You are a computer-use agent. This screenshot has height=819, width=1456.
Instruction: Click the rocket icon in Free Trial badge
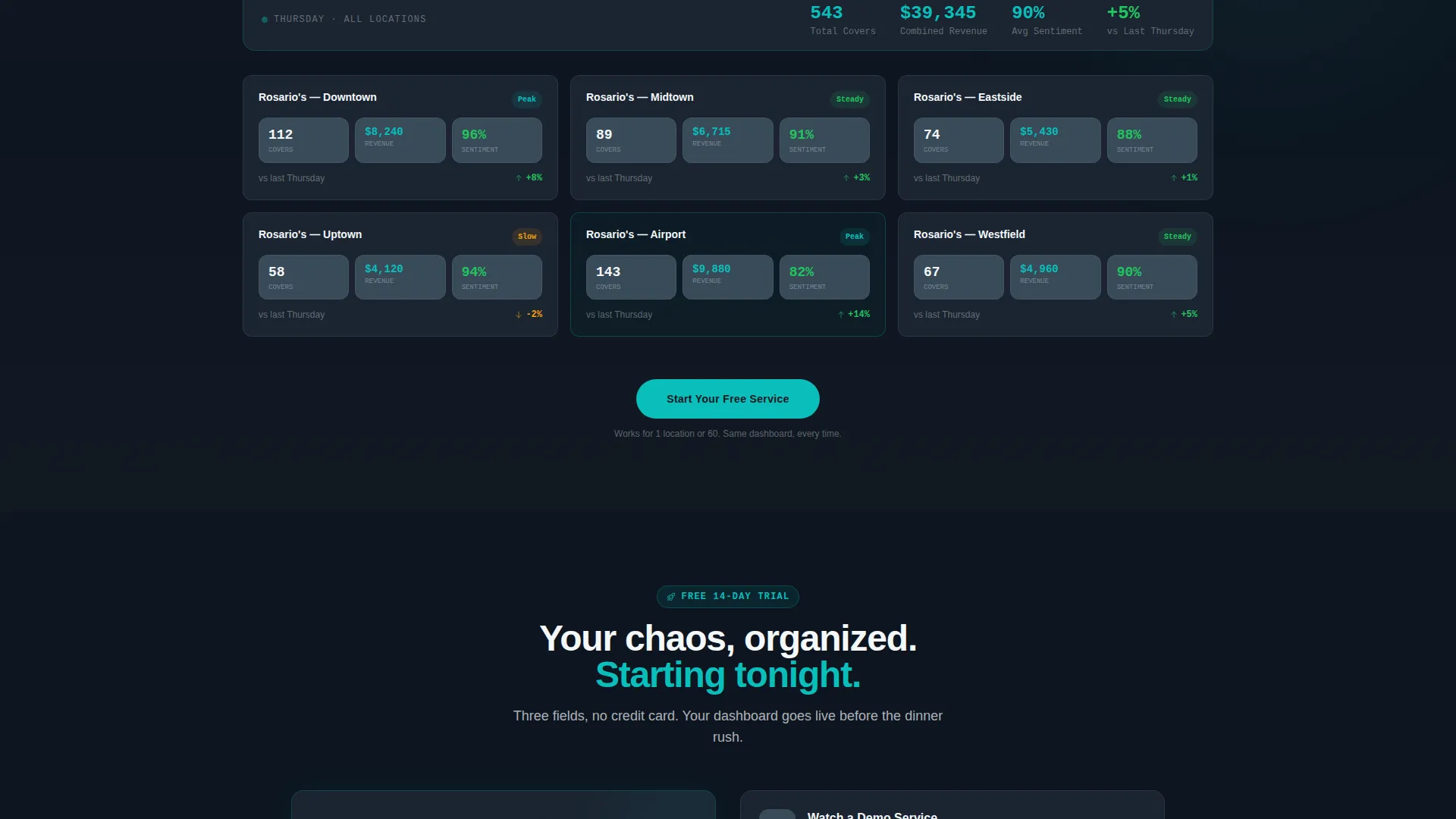(x=671, y=597)
